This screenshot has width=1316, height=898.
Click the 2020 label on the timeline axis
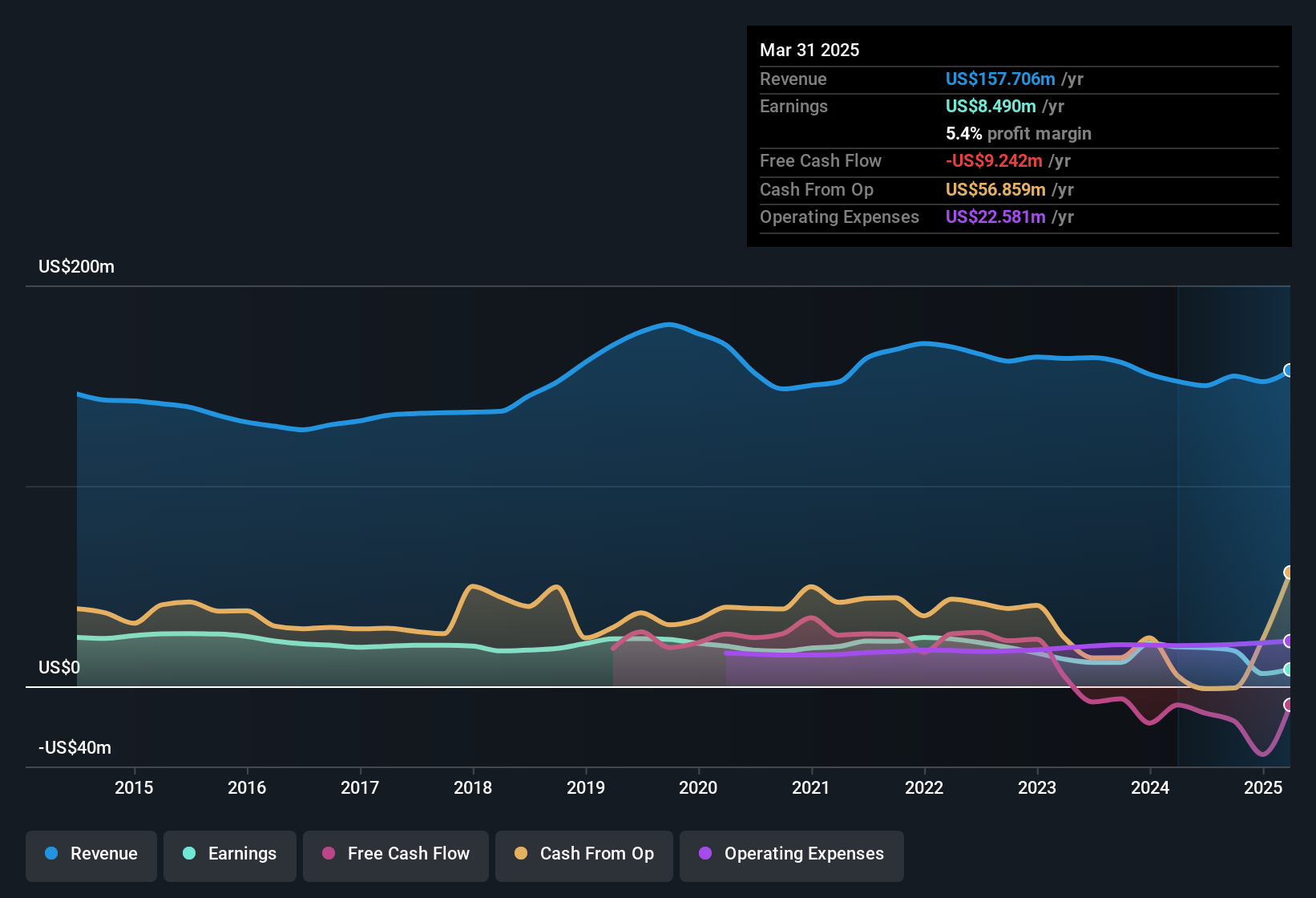(x=698, y=787)
